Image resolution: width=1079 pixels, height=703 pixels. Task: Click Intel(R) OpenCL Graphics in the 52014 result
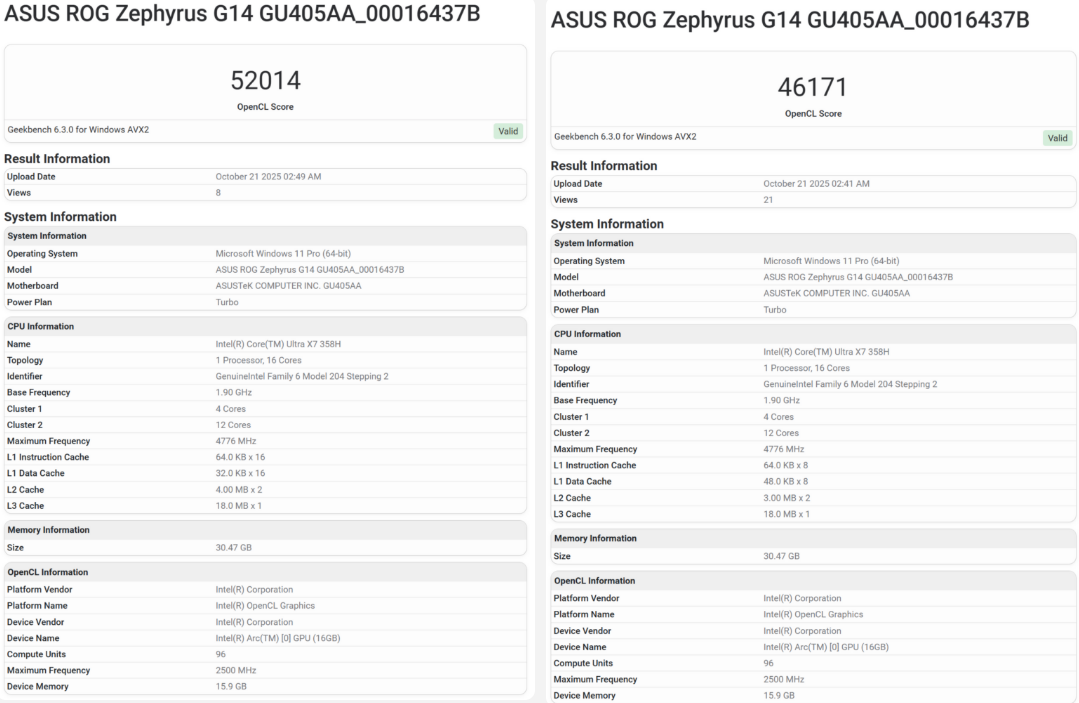pyautogui.click(x=265, y=606)
